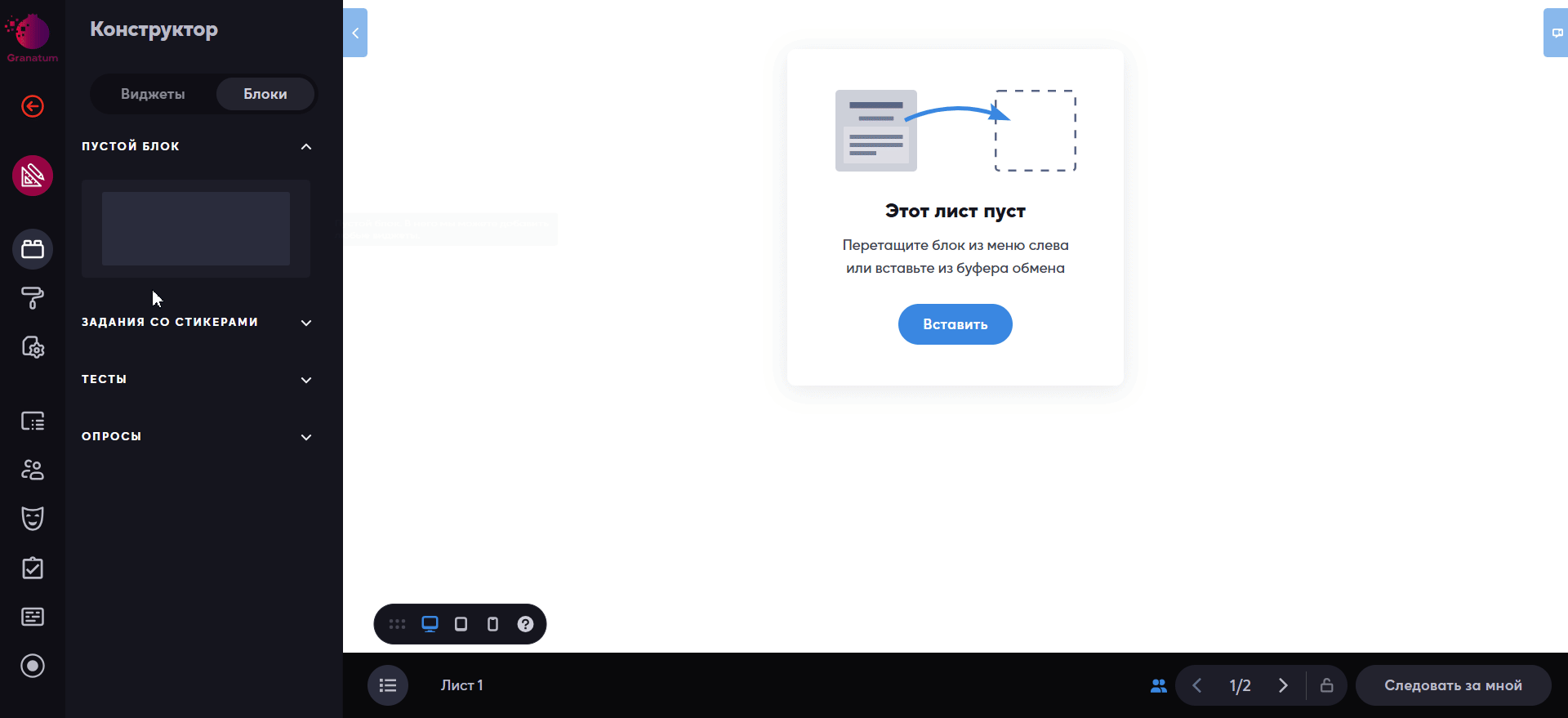
Task: Expand Задания со стикерами section
Action: (x=306, y=323)
